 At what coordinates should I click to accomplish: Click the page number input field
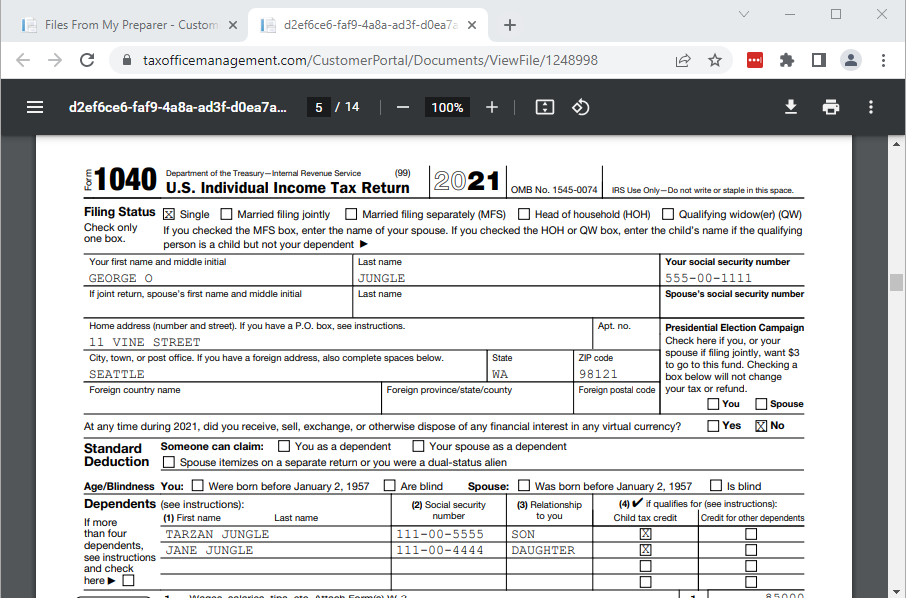(x=318, y=107)
